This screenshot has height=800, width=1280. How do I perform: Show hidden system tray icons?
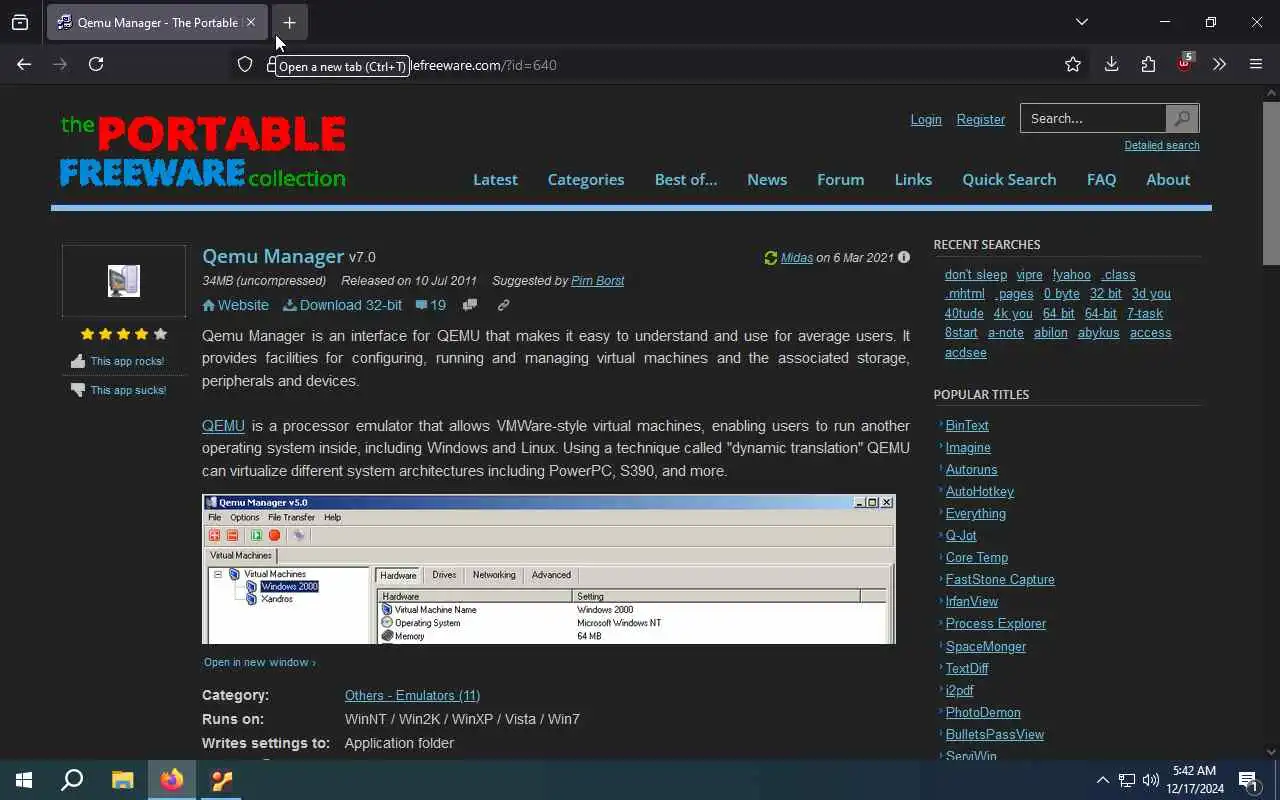(1102, 780)
